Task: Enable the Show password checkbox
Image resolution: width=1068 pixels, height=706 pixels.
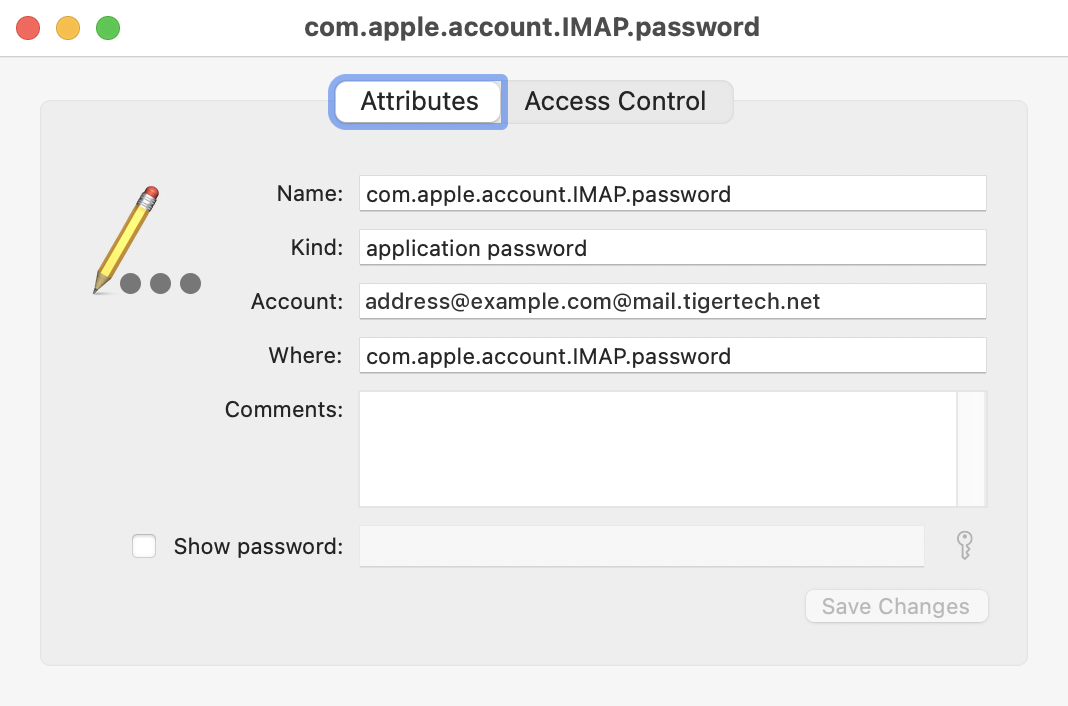Action: 145,546
